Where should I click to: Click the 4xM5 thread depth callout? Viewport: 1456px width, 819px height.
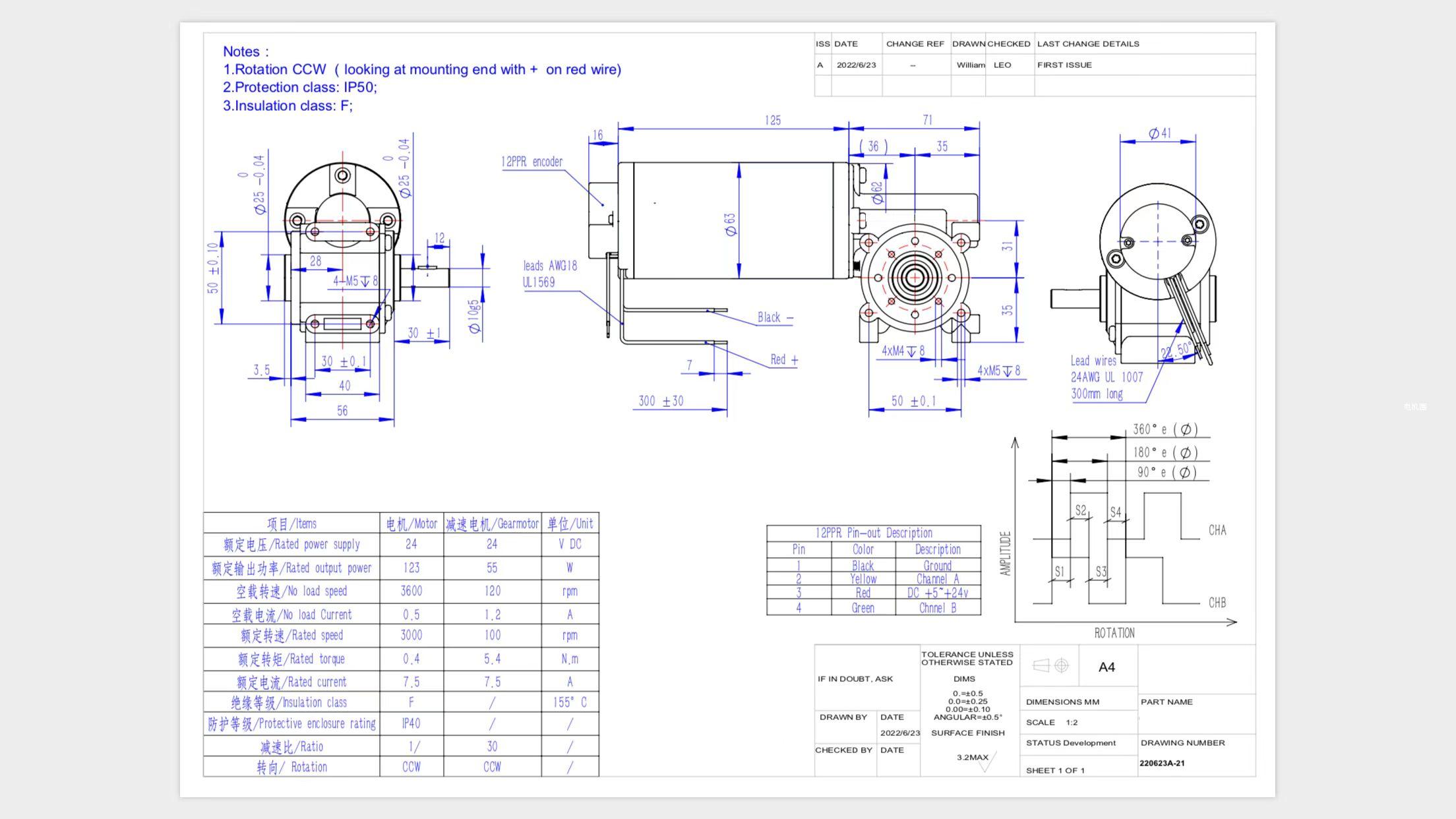pyautogui.click(x=998, y=371)
